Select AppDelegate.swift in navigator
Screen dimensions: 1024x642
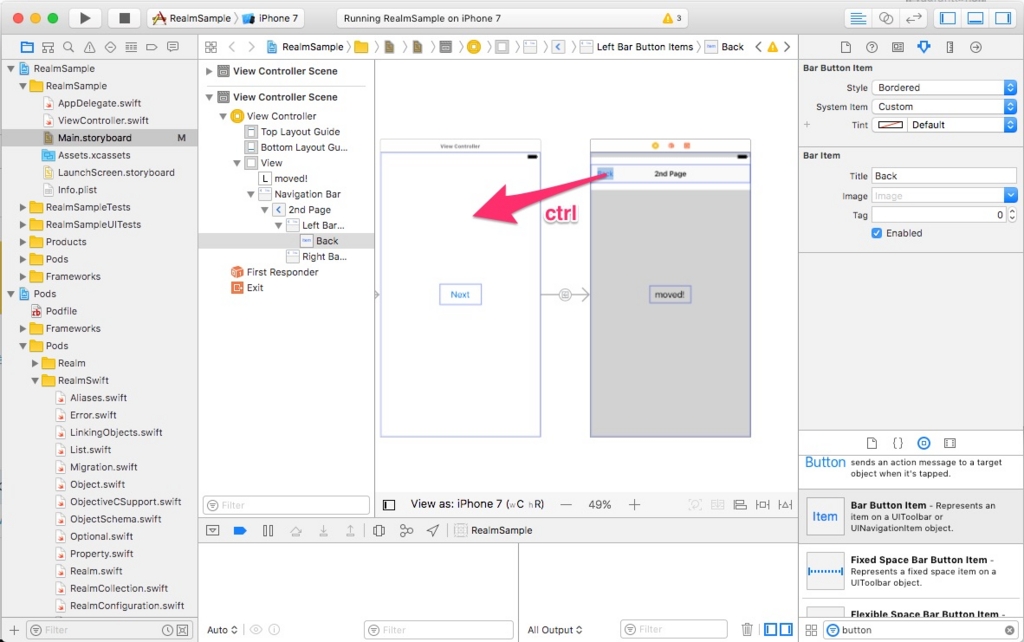[x=99, y=103]
